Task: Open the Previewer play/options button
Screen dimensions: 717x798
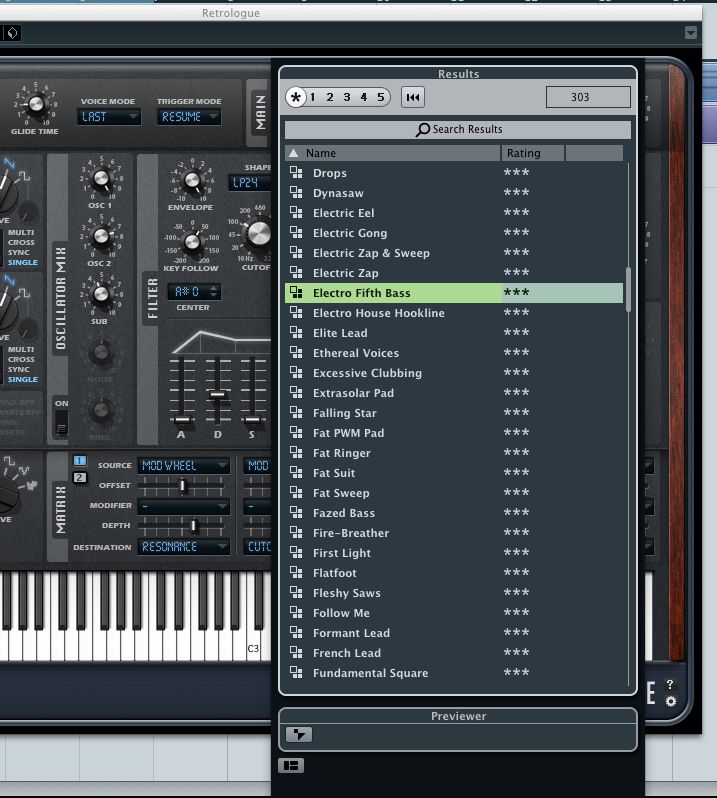Action: (299, 734)
